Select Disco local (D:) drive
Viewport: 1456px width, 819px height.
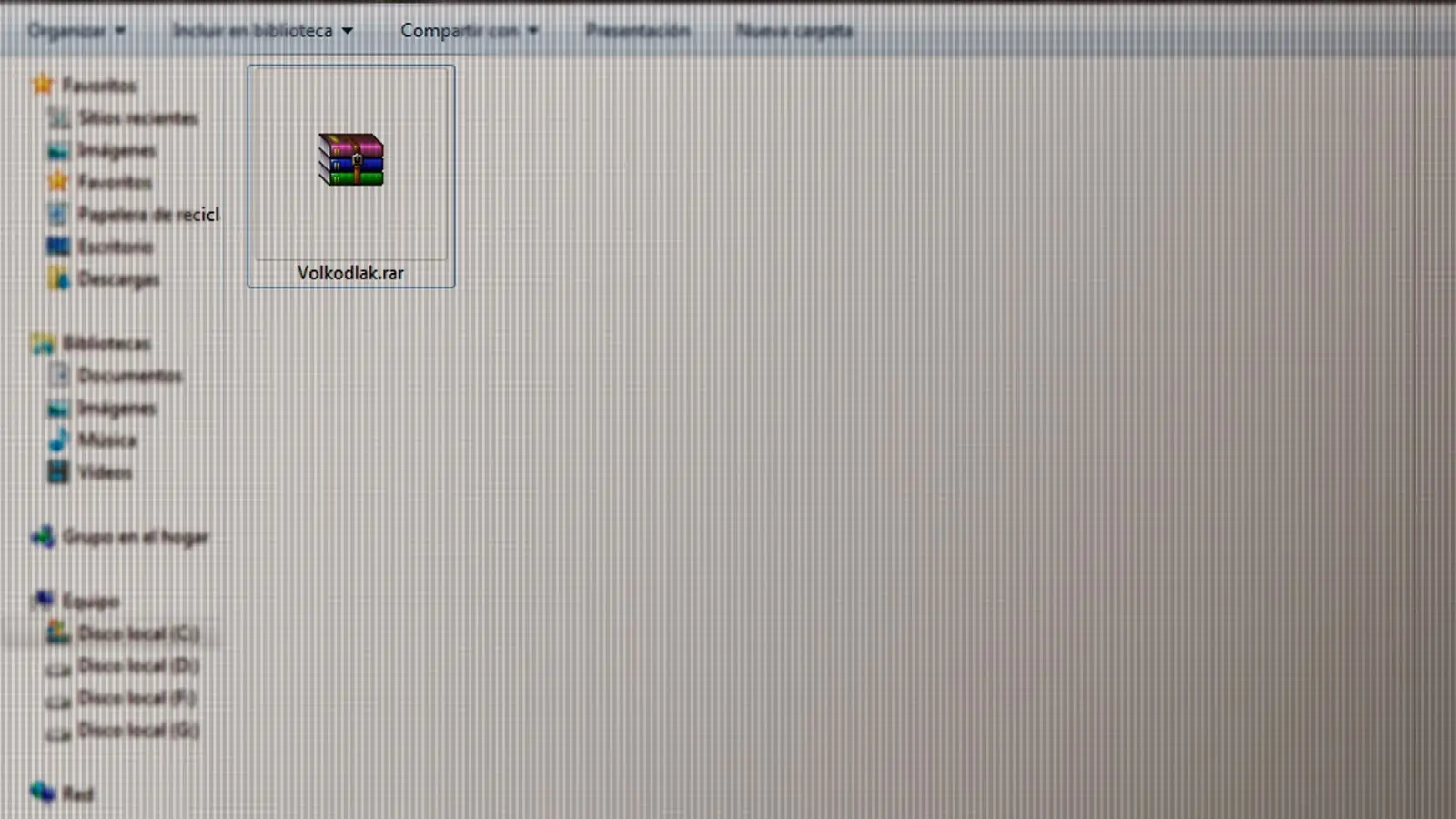coord(138,666)
